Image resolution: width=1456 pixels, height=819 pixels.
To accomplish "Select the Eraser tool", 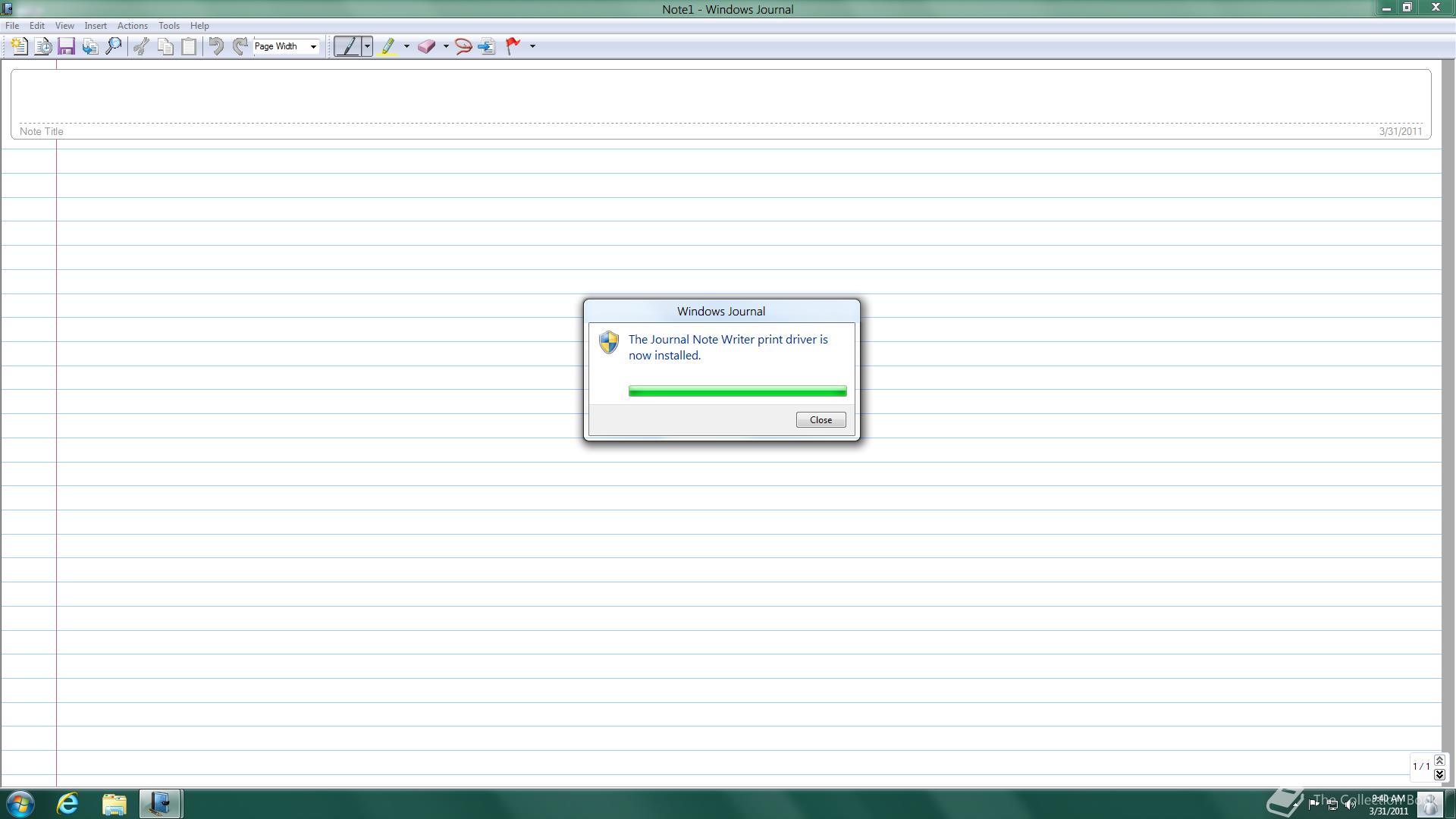I will (426, 46).
